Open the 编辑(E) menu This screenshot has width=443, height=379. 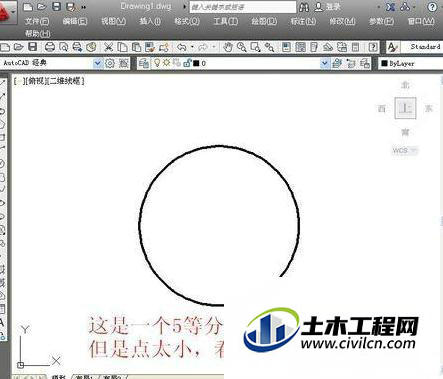[75, 21]
